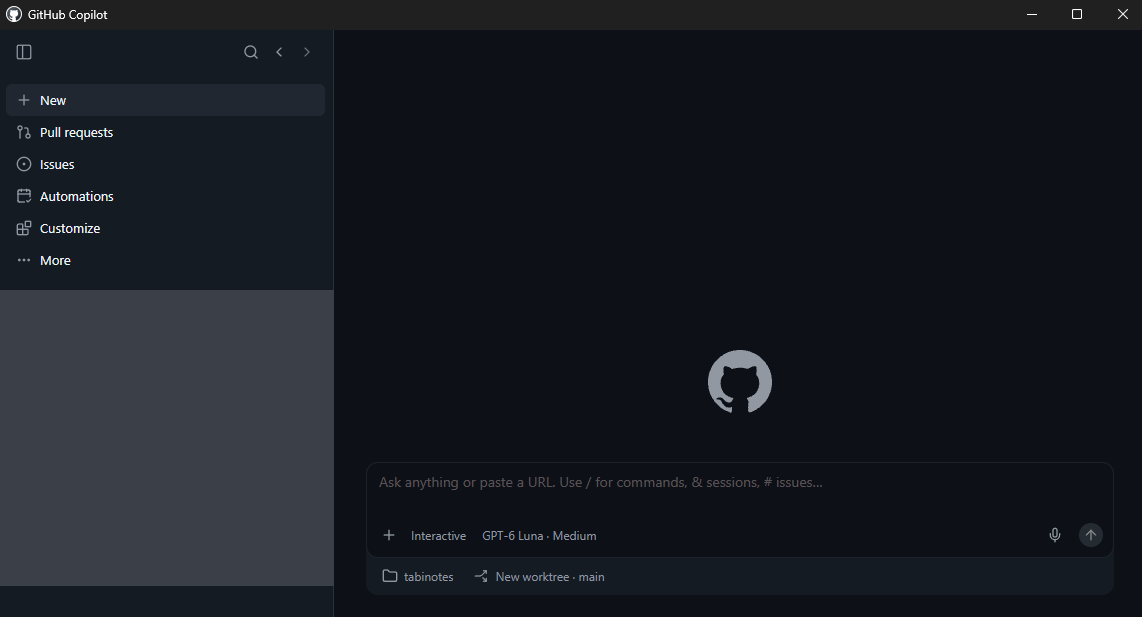Maximize the GitHub Copilot window
The height and width of the screenshot is (617, 1142).
1076,15
